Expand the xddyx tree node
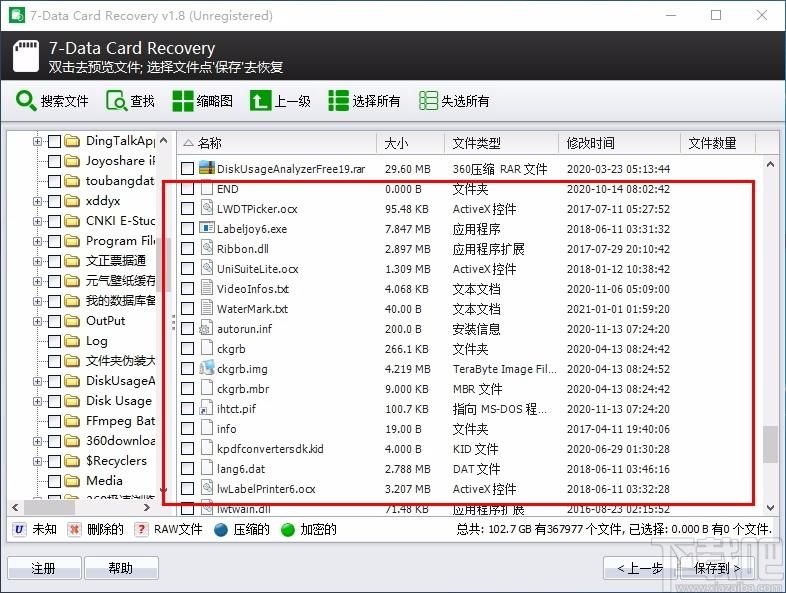 (x=37, y=202)
